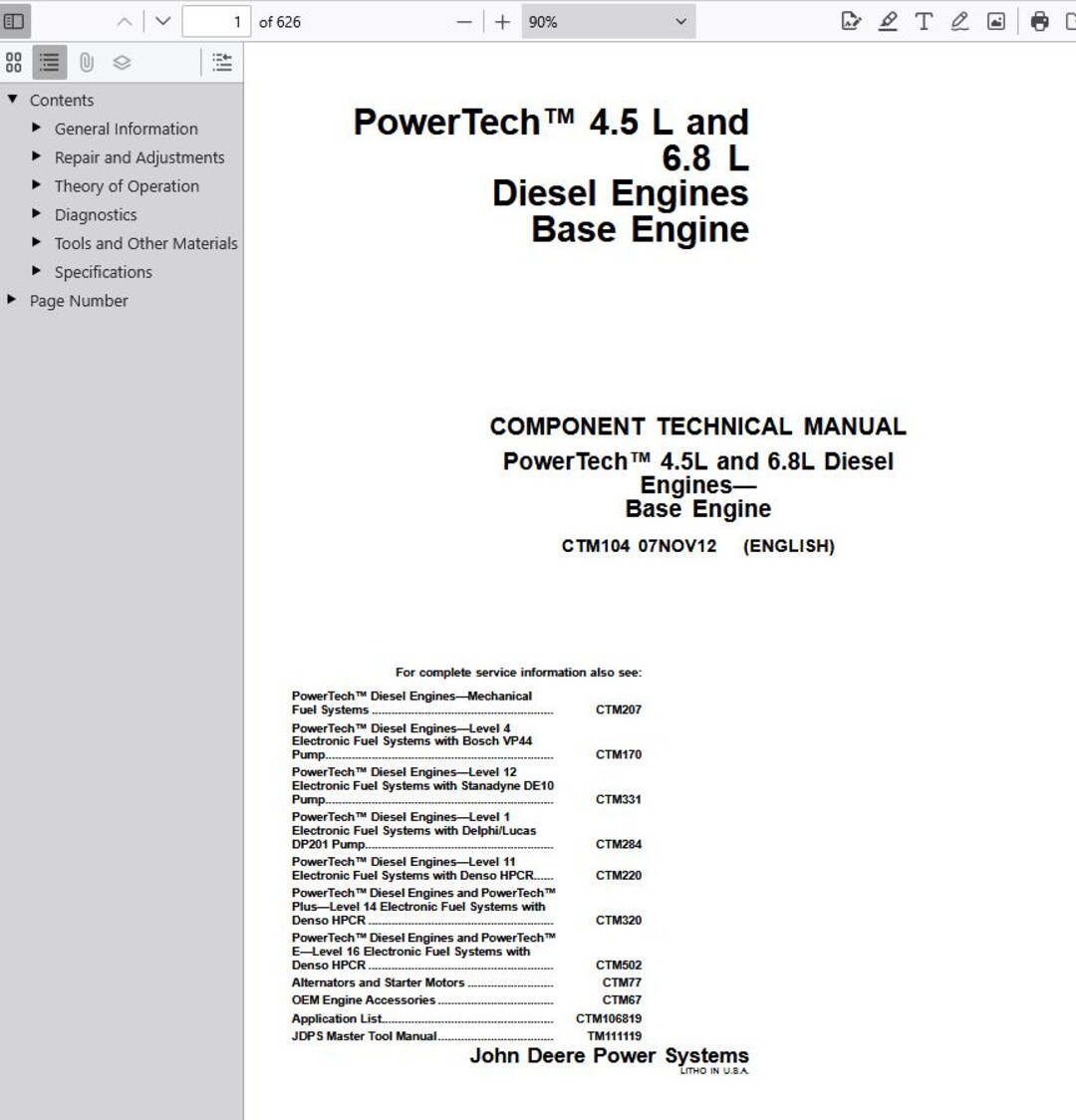Open Tools and Other Materials entry

click(x=145, y=243)
